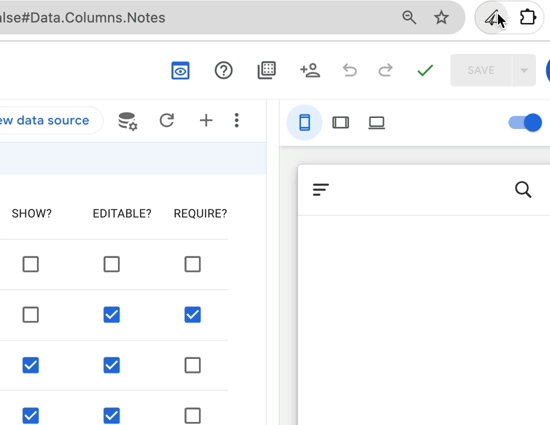The width and height of the screenshot is (550, 425).
Task: Click the regenerate schema refresh icon
Action: pos(167,120)
